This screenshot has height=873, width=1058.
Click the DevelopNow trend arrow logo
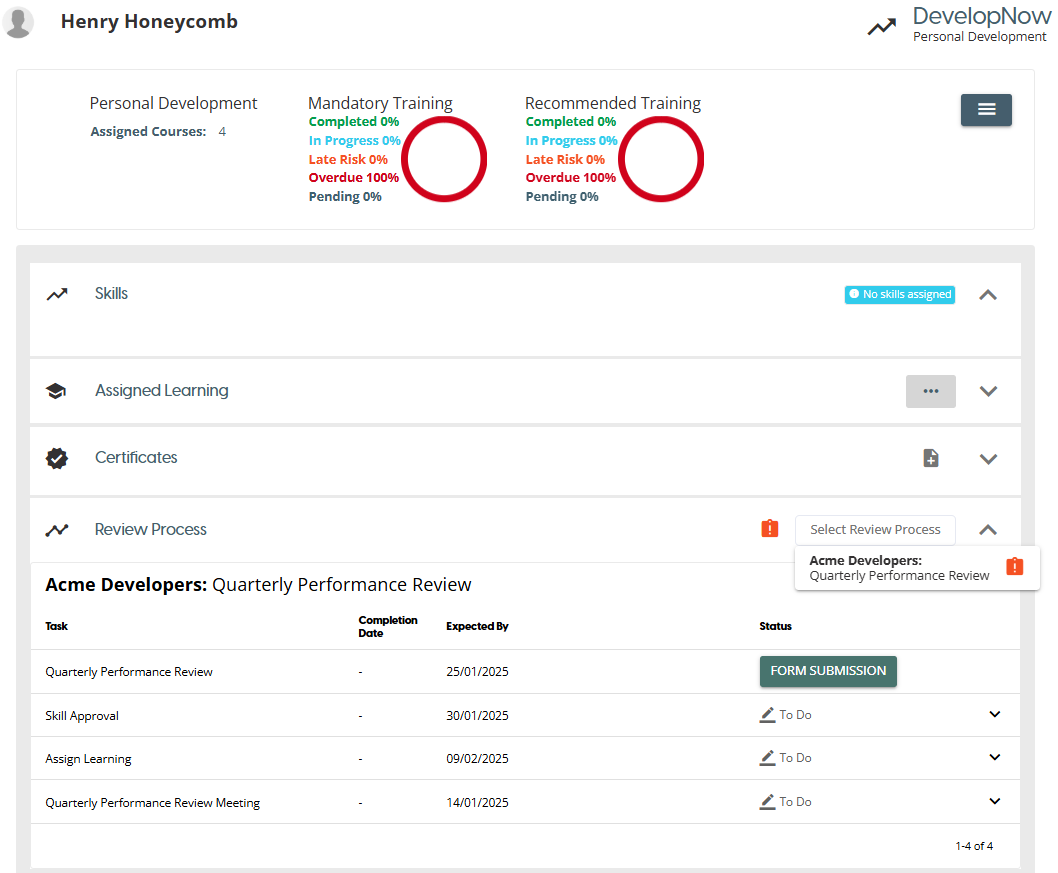[x=882, y=27]
